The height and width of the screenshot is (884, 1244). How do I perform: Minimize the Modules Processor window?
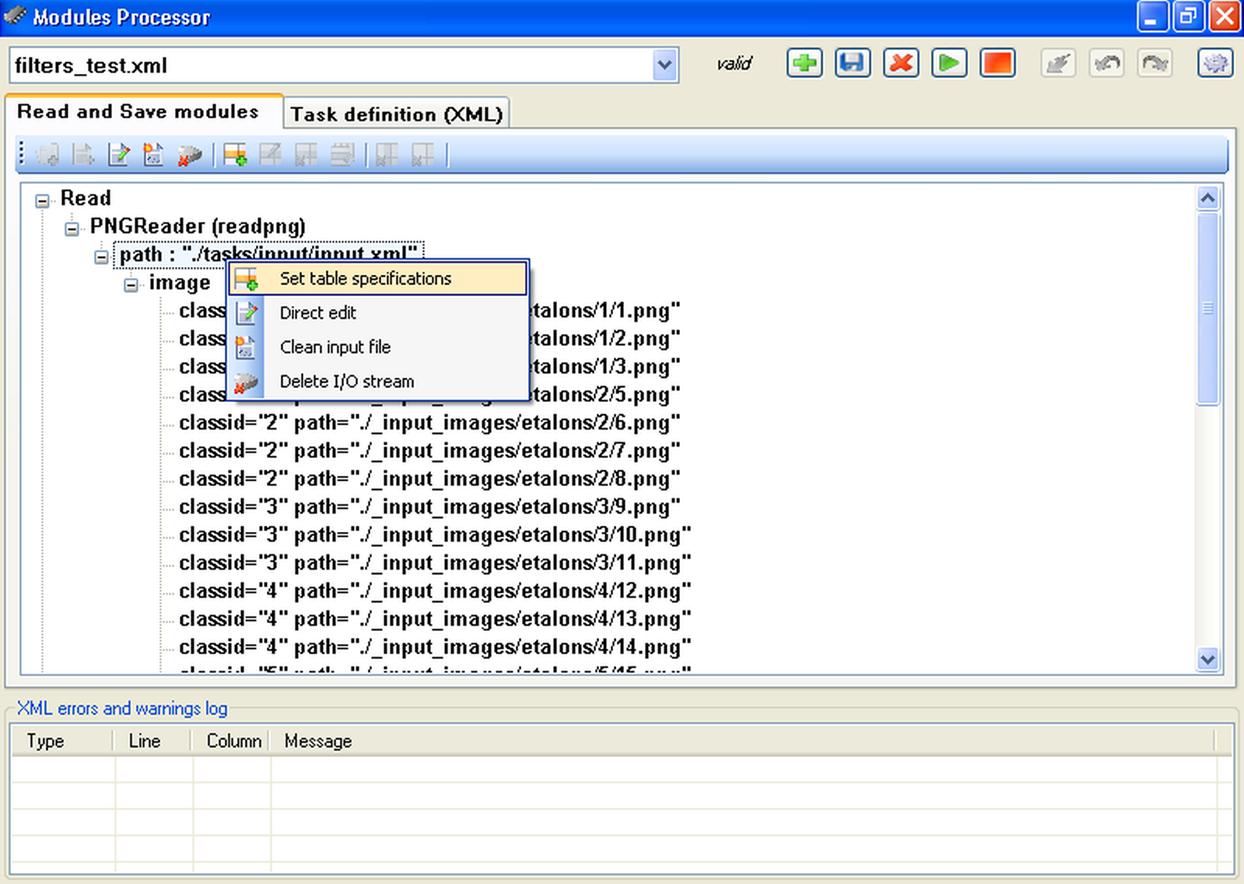pos(1154,17)
